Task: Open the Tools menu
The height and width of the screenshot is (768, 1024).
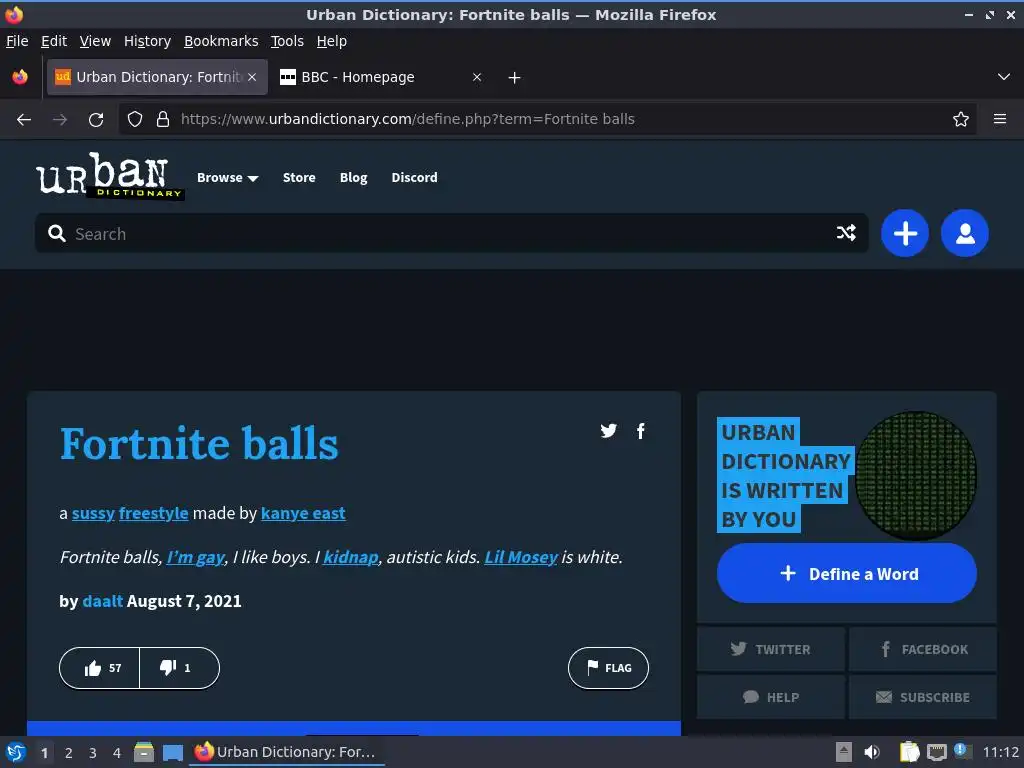Action: click(x=287, y=41)
